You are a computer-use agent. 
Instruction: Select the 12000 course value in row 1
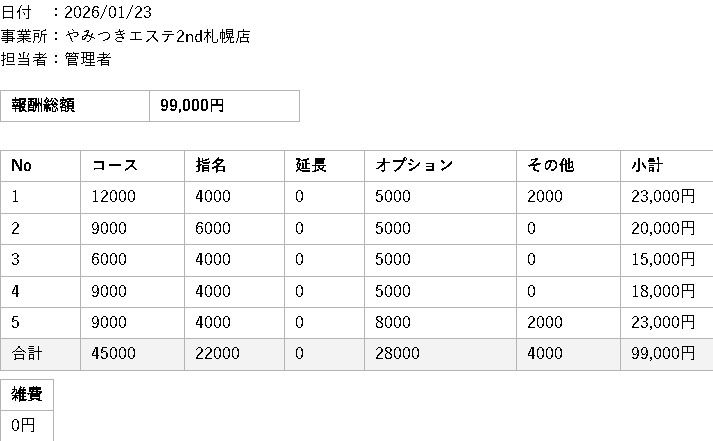point(114,197)
